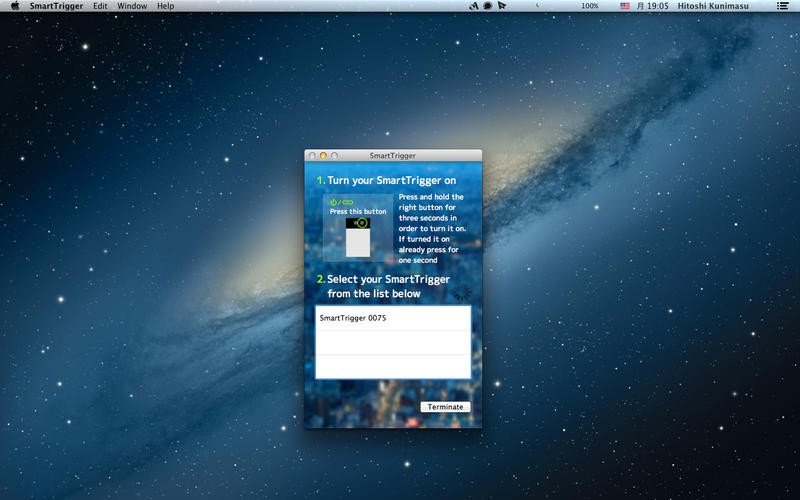Click the 100% battery status
Screen dimensions: 800x500
589,6
